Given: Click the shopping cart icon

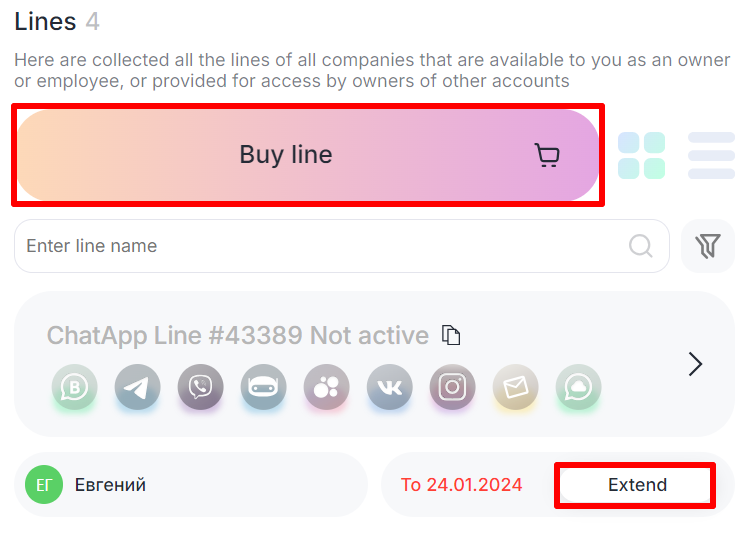Looking at the screenshot, I should point(547,155).
